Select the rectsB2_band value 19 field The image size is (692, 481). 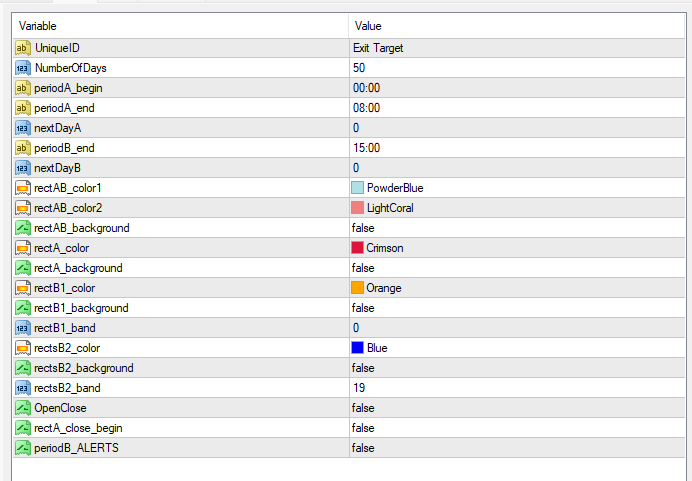(359, 388)
